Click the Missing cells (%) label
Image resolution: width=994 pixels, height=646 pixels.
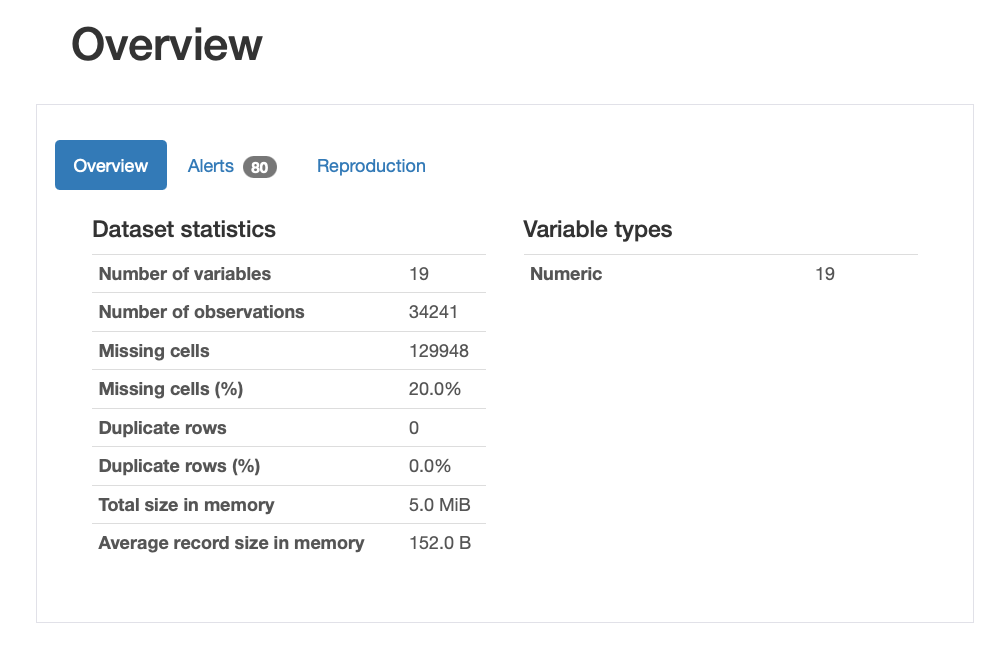[x=171, y=389]
